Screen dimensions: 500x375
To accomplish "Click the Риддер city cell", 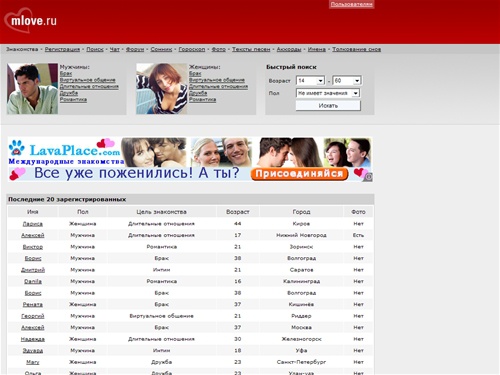I will point(301,316).
